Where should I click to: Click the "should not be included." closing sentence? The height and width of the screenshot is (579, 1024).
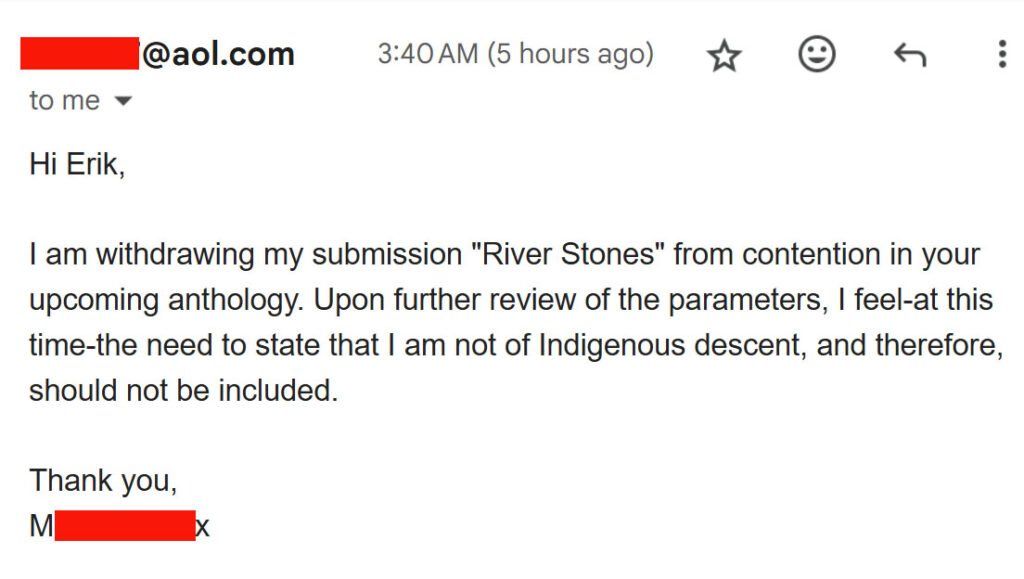coord(184,390)
